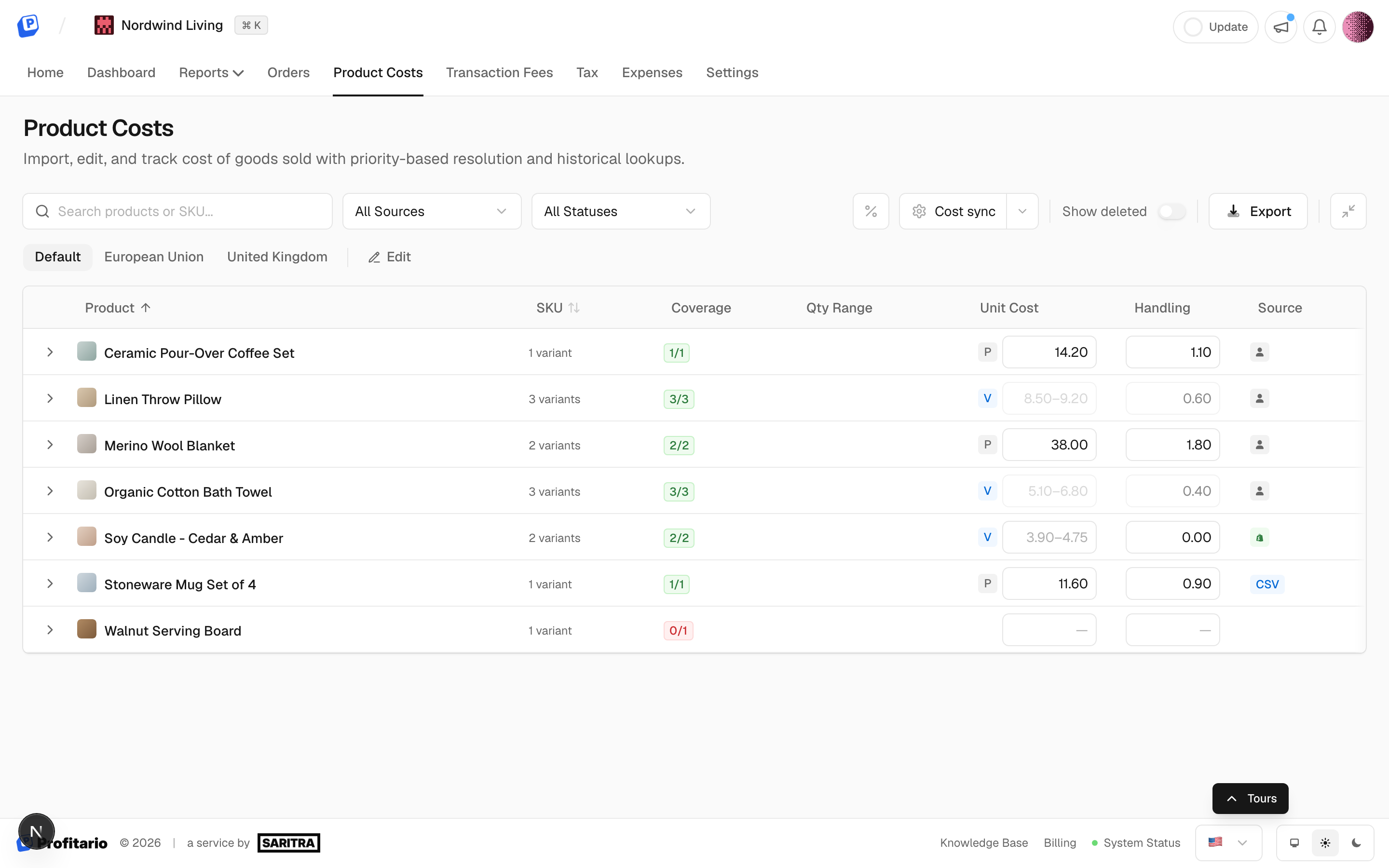
Task: Click Shopify source icon for Soy Candle row
Action: (x=1259, y=538)
